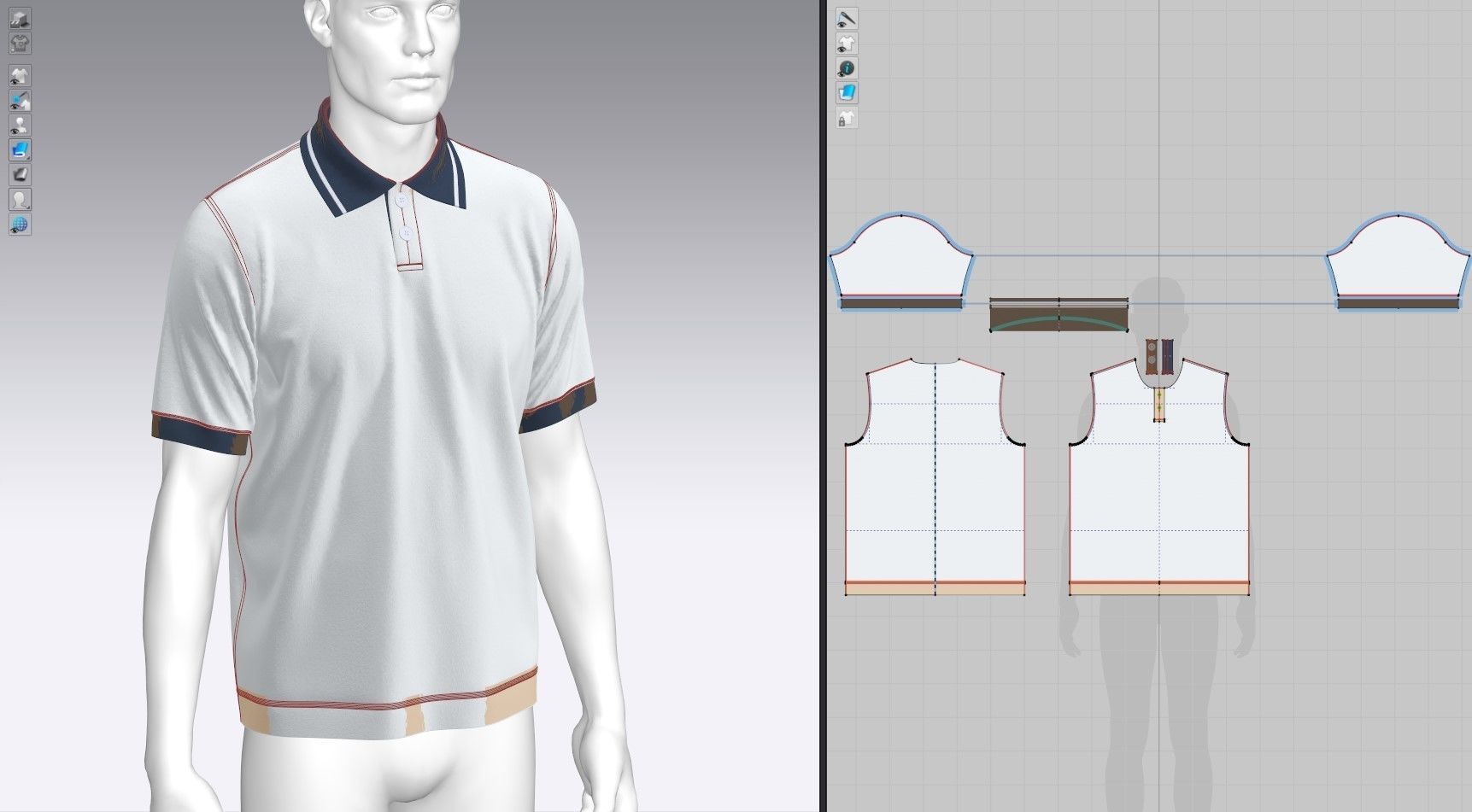Screen dimensions: 1472x812
Task: Toggle 2D pattern info visibility icon
Action: (x=847, y=68)
